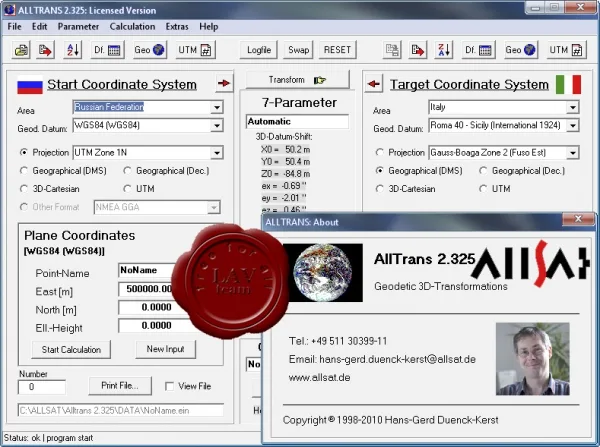Click red arrow beside Start Coordinate System
This screenshot has width=600, height=447.
coord(224,83)
